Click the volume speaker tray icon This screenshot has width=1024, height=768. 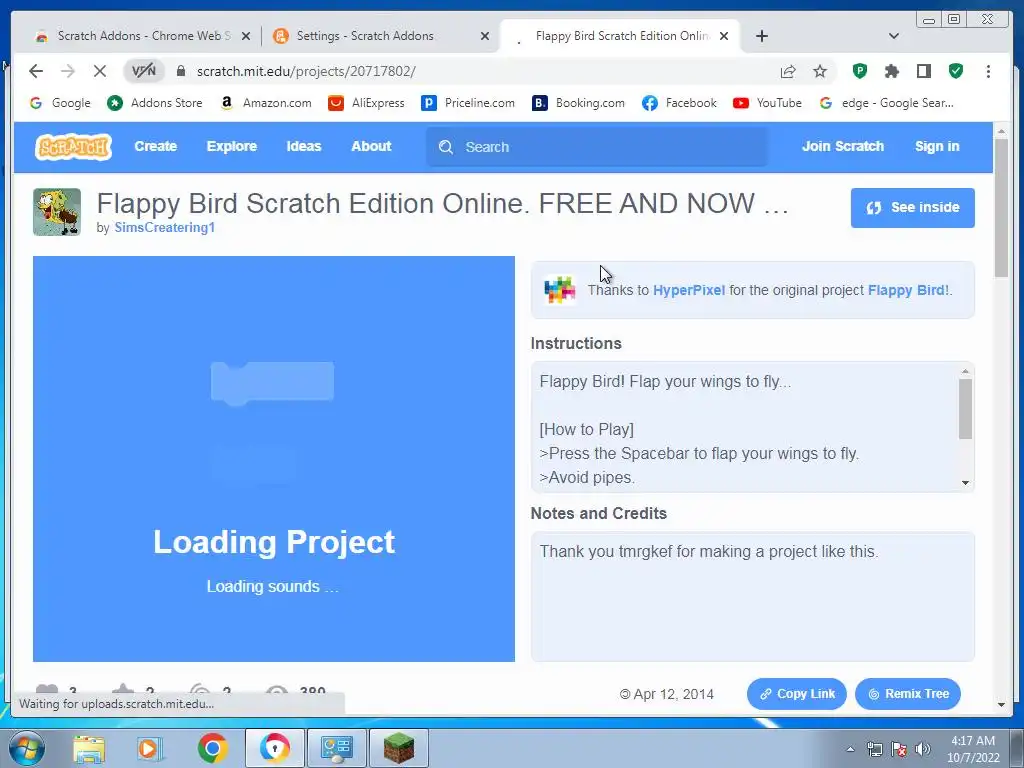[923, 749]
